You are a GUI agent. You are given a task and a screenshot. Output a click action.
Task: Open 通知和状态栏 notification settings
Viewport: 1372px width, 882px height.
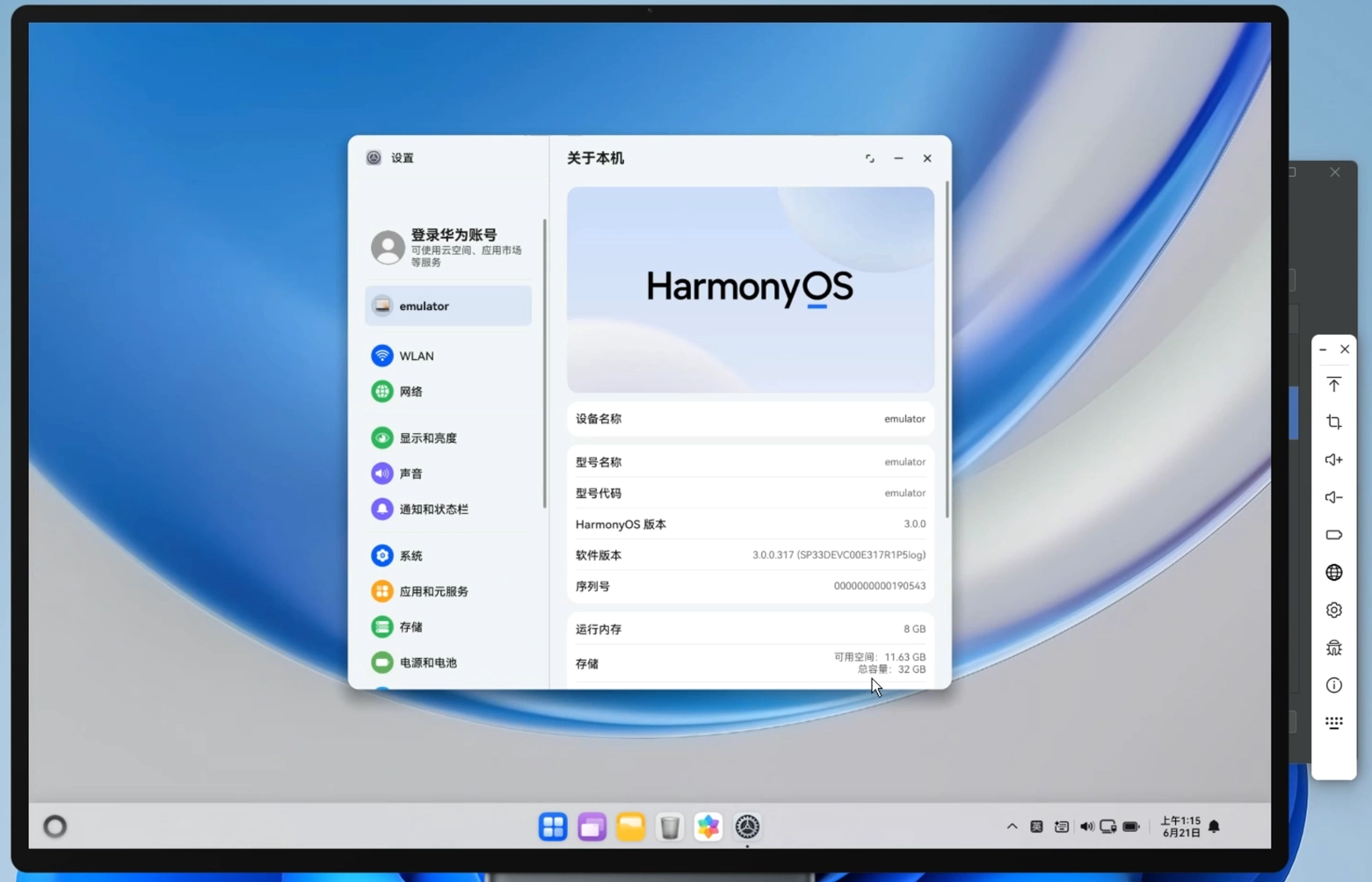pyautogui.click(x=448, y=509)
